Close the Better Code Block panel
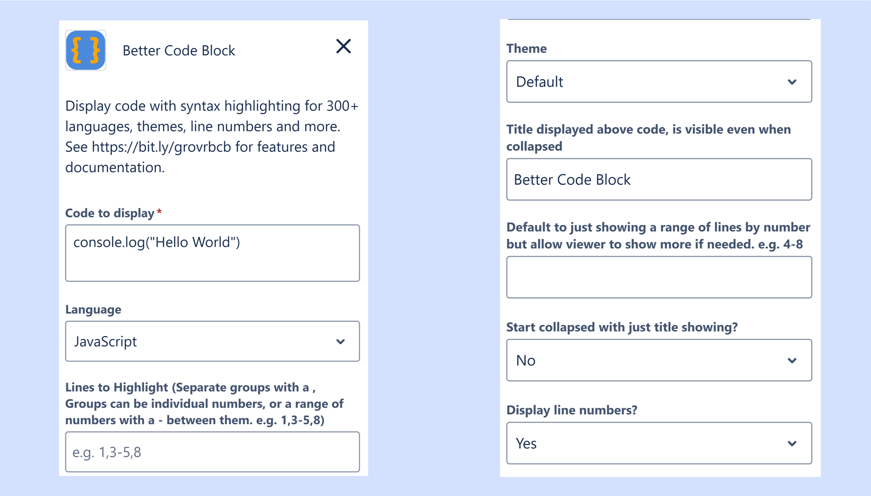This screenshot has width=871, height=496. (343, 46)
